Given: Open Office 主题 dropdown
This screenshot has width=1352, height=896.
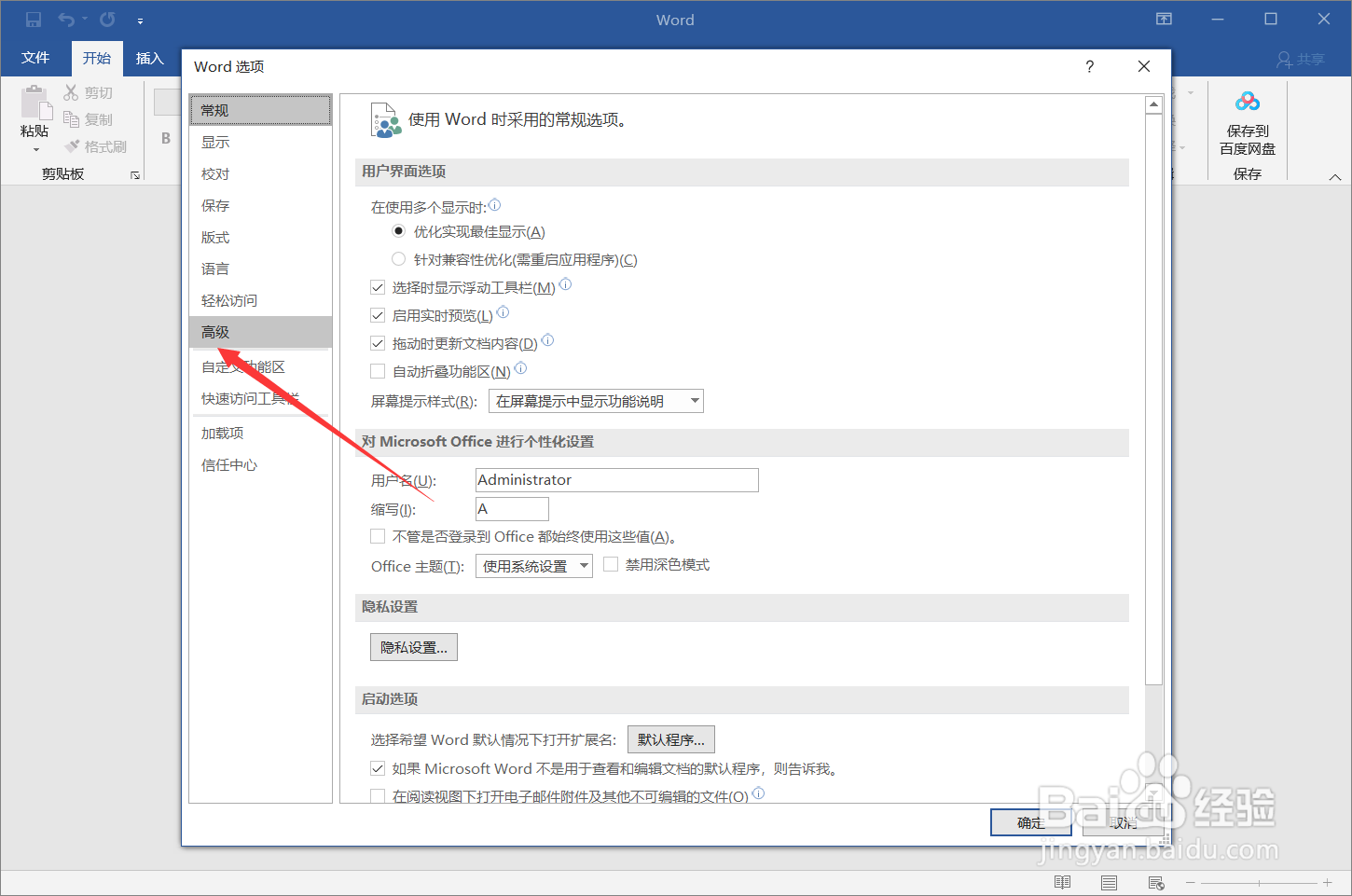Looking at the screenshot, I should 534,566.
